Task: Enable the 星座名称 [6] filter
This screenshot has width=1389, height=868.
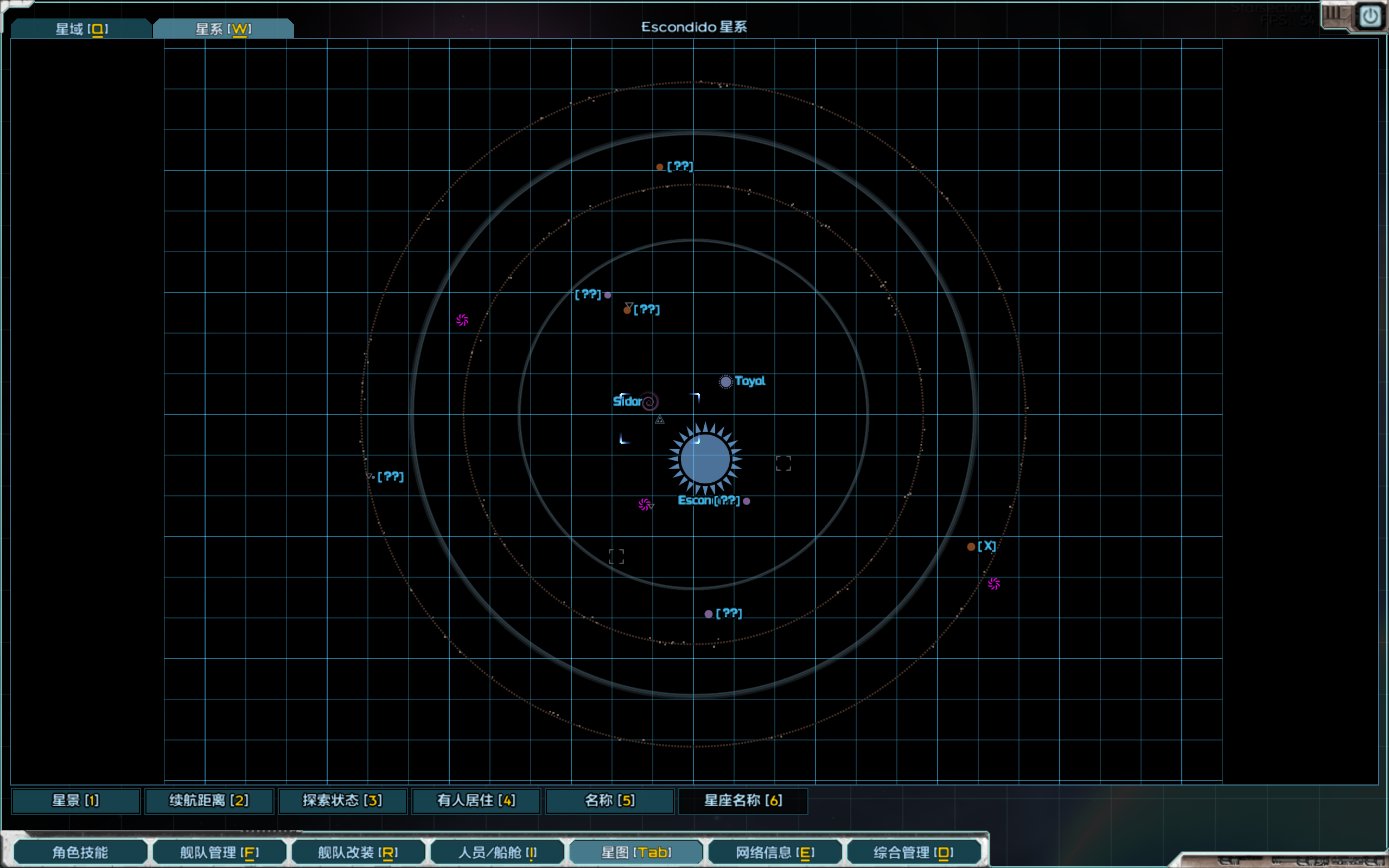Action: [x=743, y=801]
